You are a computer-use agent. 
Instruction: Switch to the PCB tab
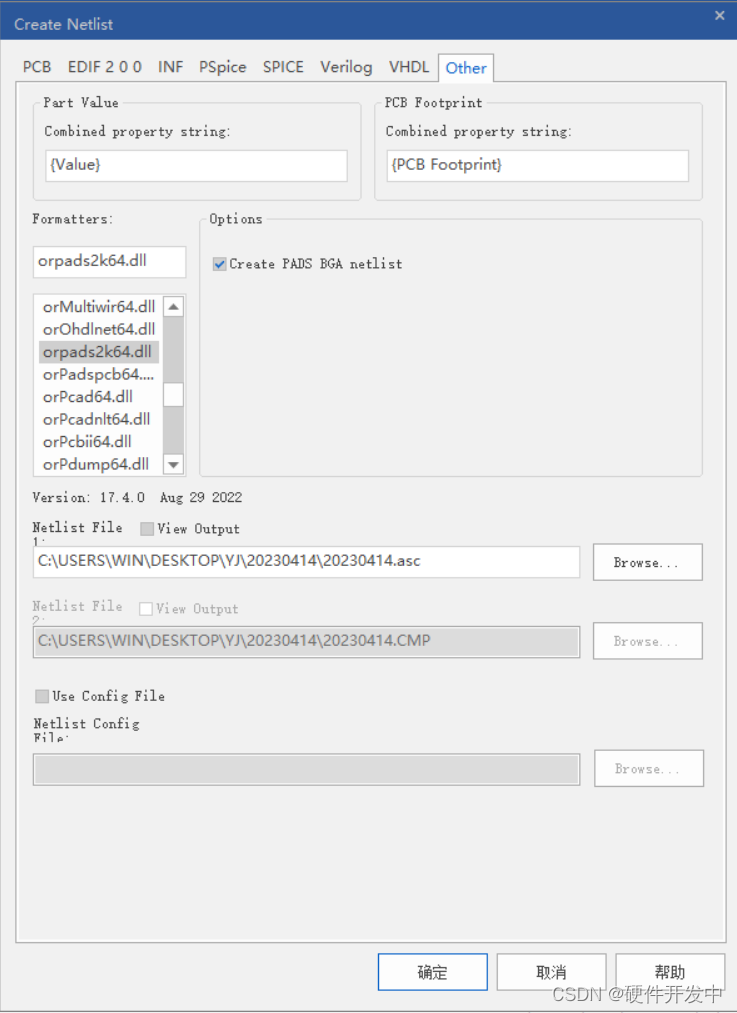37,67
